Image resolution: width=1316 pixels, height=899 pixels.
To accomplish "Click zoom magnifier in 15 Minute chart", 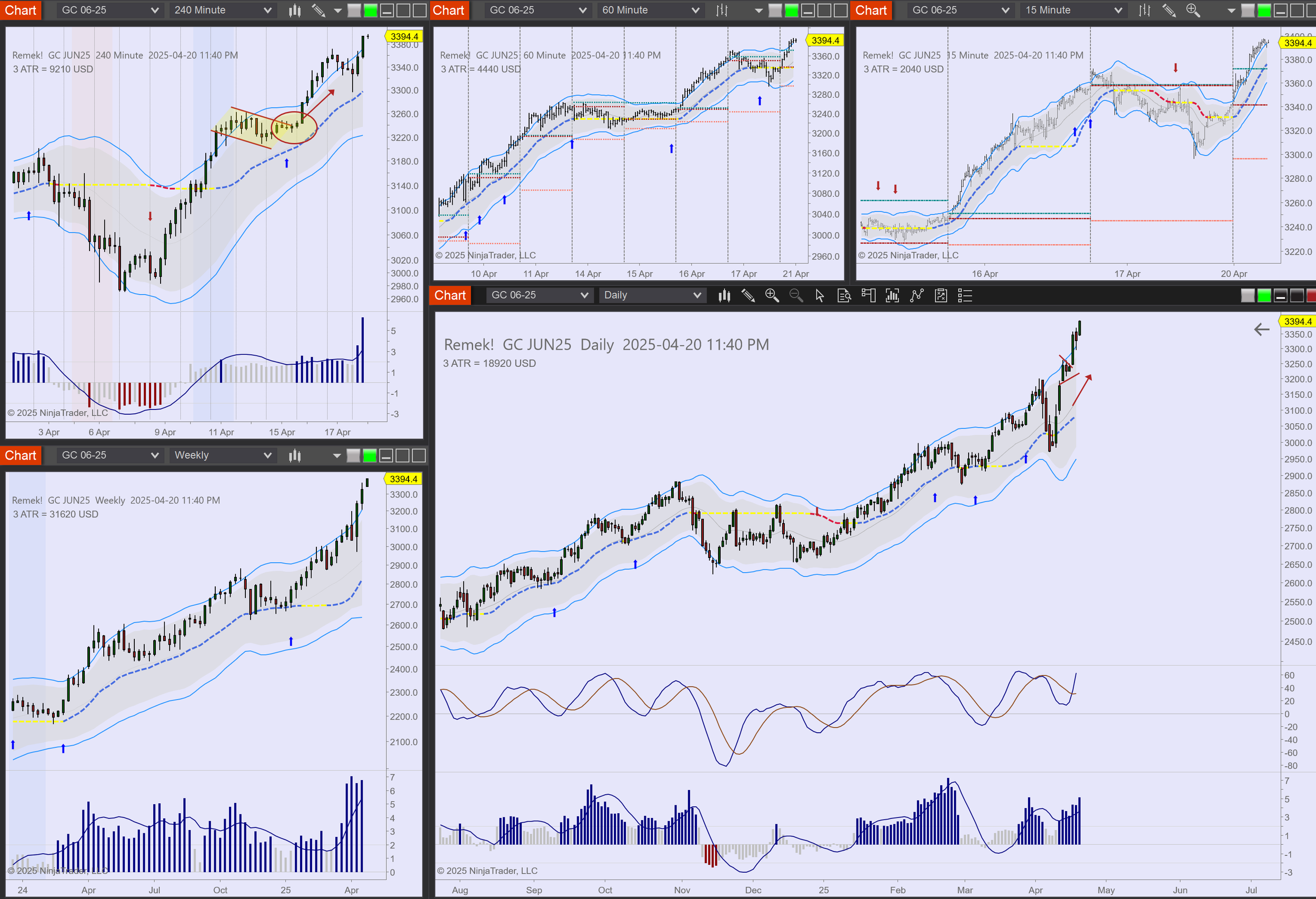I will (1192, 10).
